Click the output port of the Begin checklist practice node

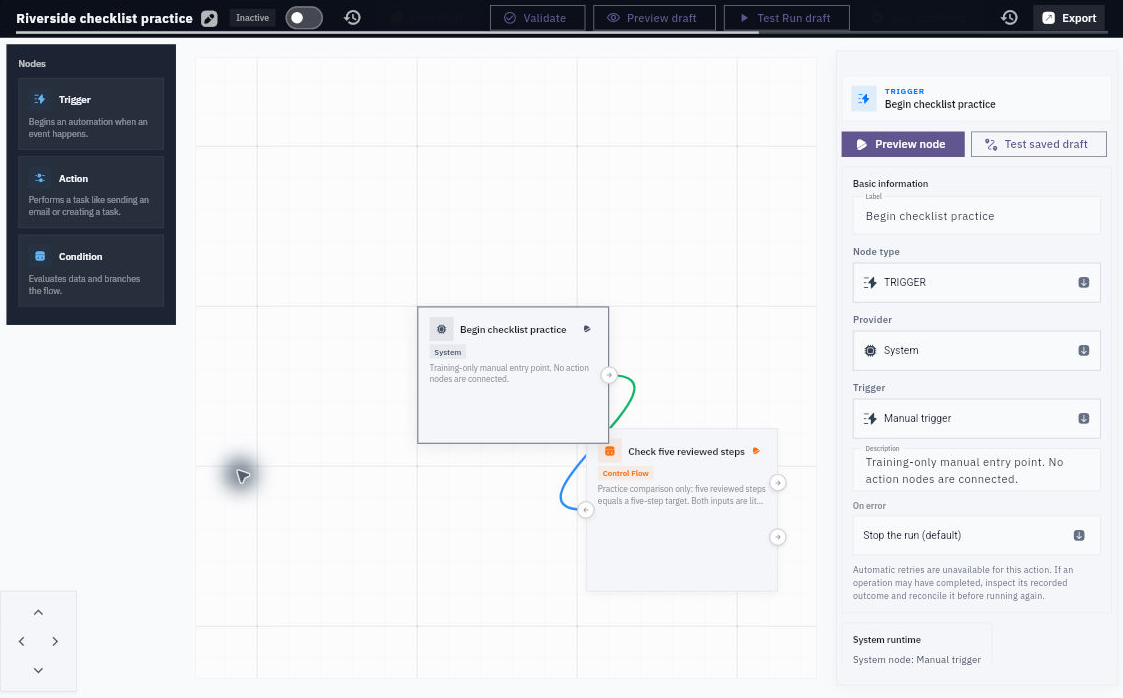tap(609, 375)
